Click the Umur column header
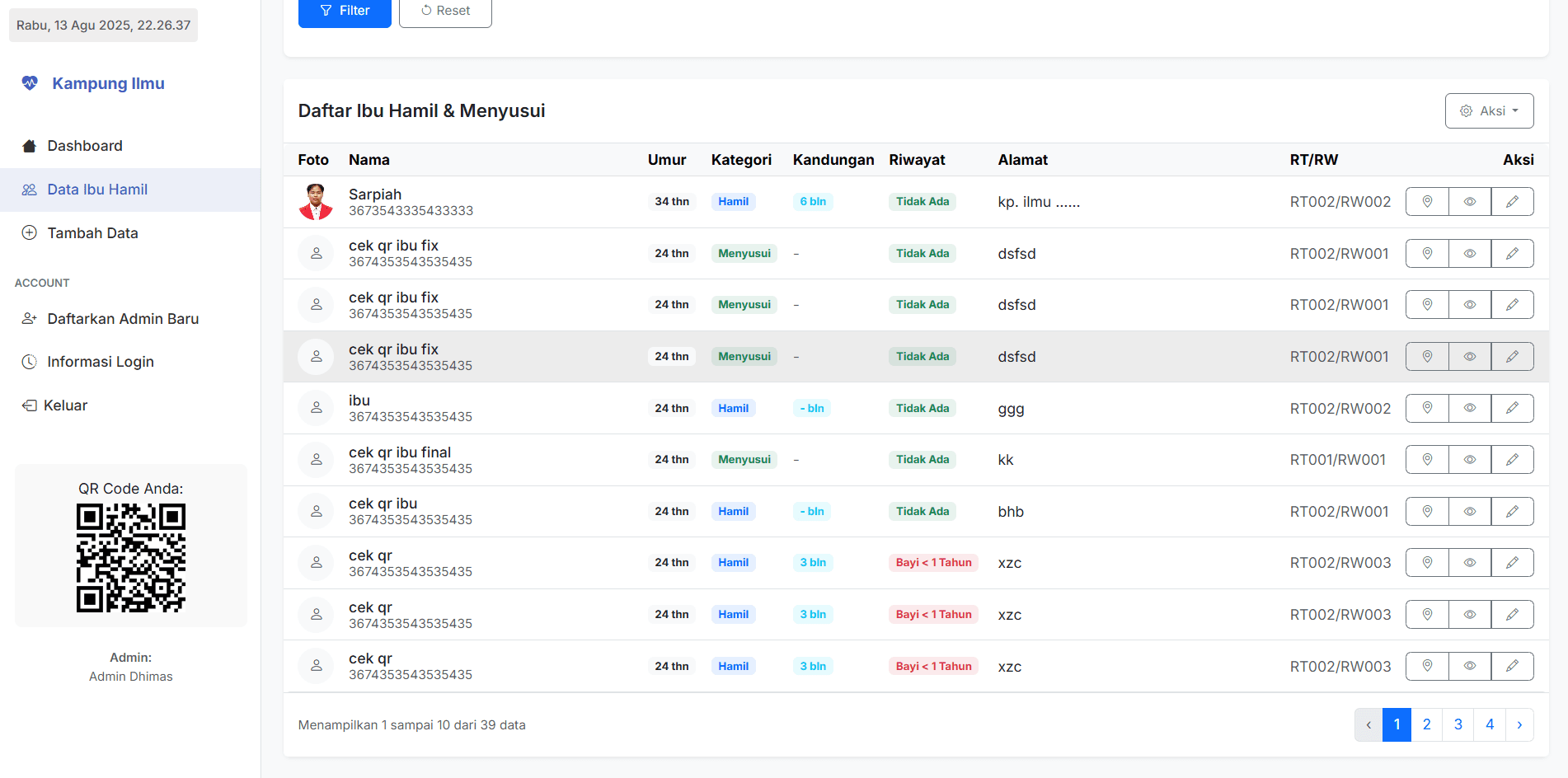This screenshot has width=1568, height=778. (x=667, y=160)
